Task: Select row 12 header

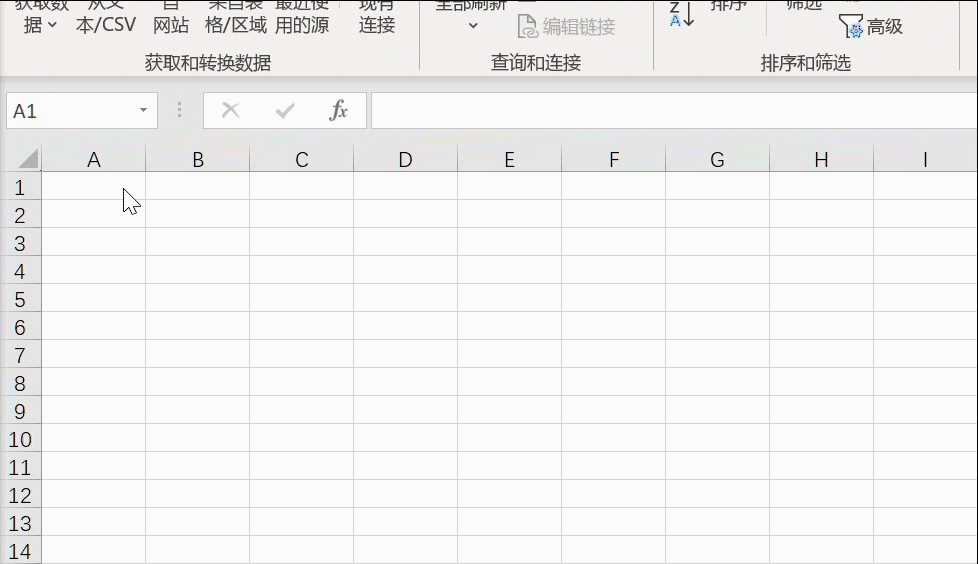Action: (20, 496)
